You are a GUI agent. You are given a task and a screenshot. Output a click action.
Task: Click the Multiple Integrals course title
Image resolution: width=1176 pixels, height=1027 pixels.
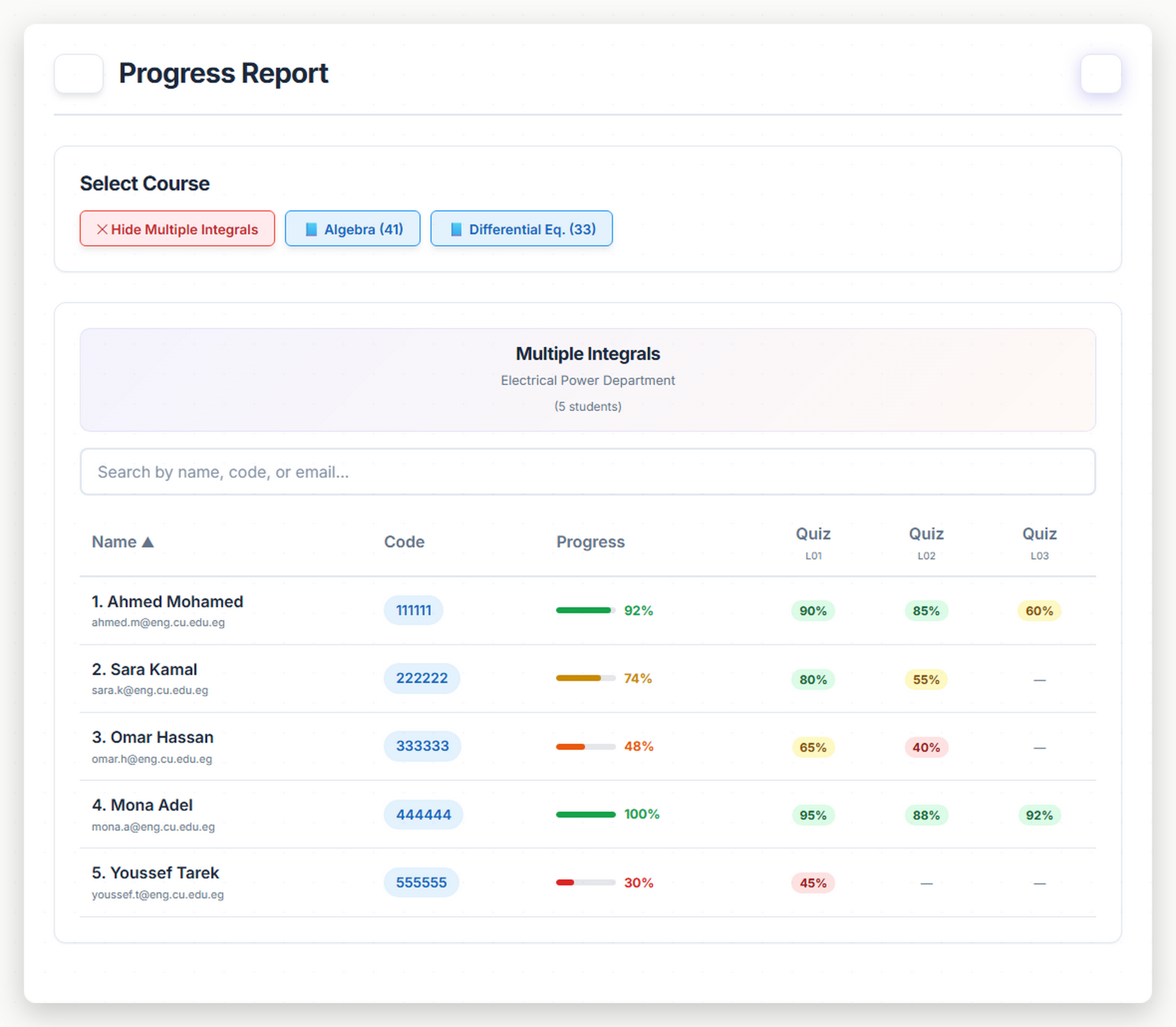coord(588,353)
